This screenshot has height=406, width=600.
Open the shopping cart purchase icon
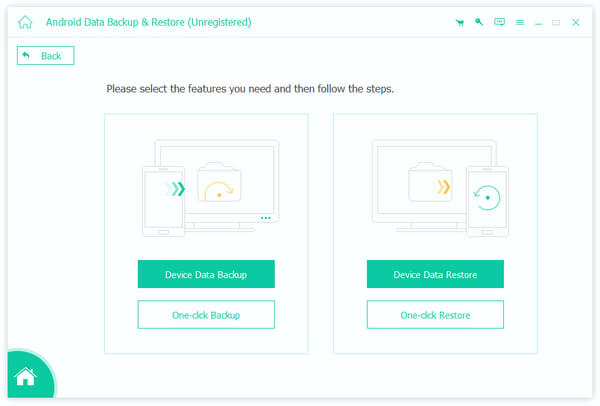(460, 23)
